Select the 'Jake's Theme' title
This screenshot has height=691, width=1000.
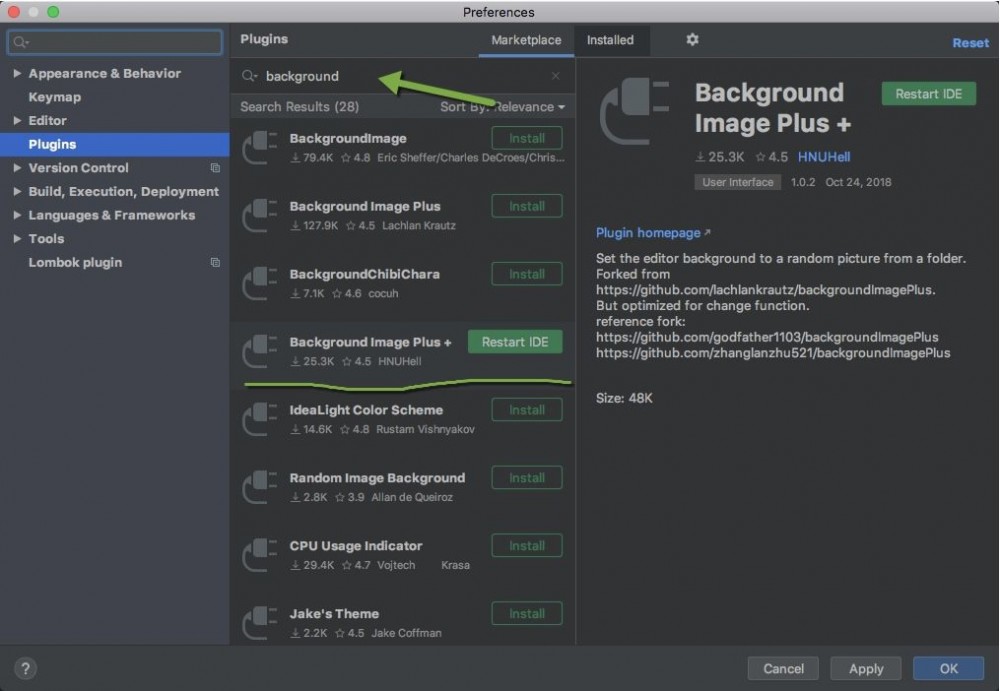[334, 614]
